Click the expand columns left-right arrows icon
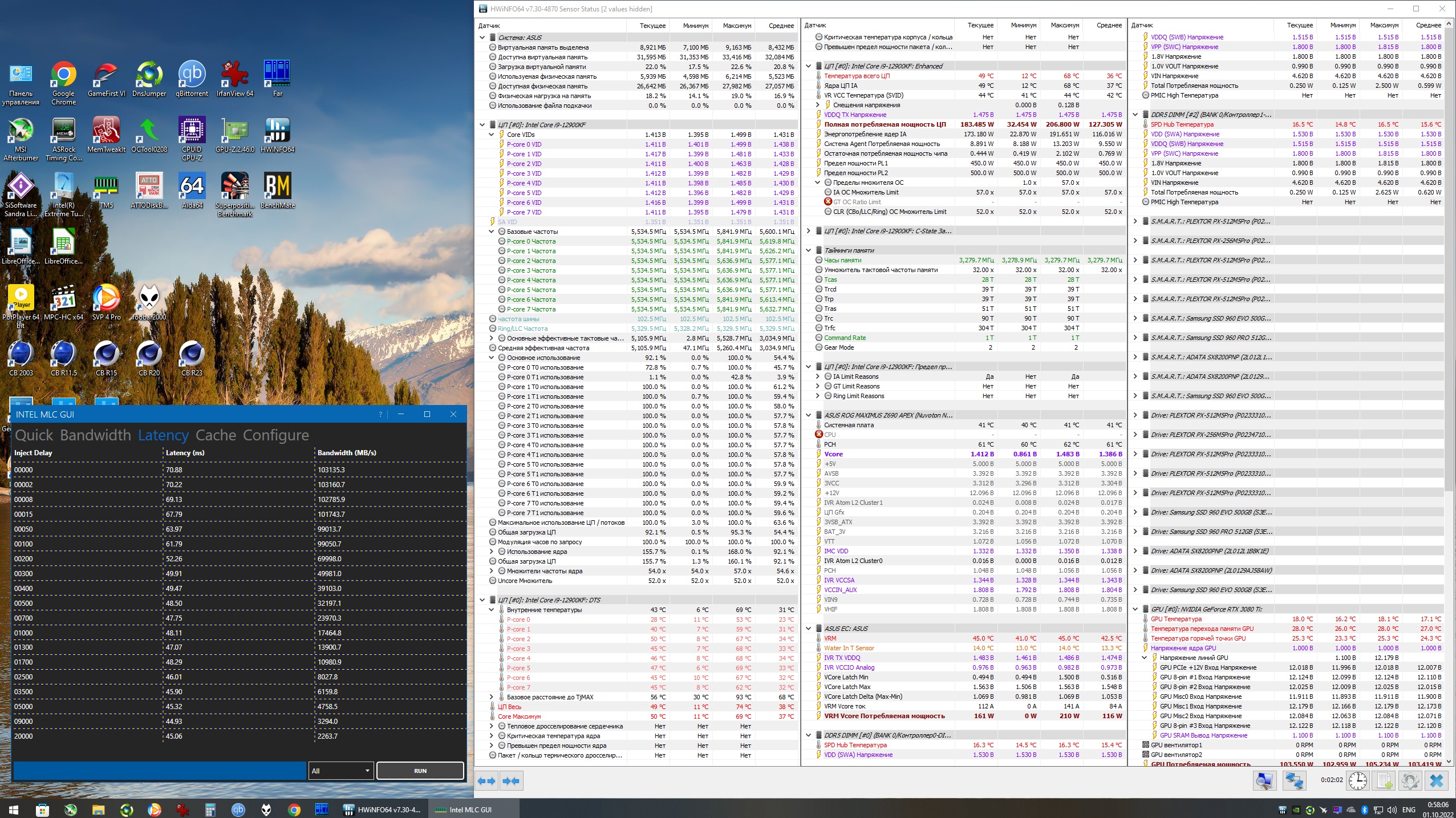This screenshot has height=818, width=1456. [x=486, y=781]
